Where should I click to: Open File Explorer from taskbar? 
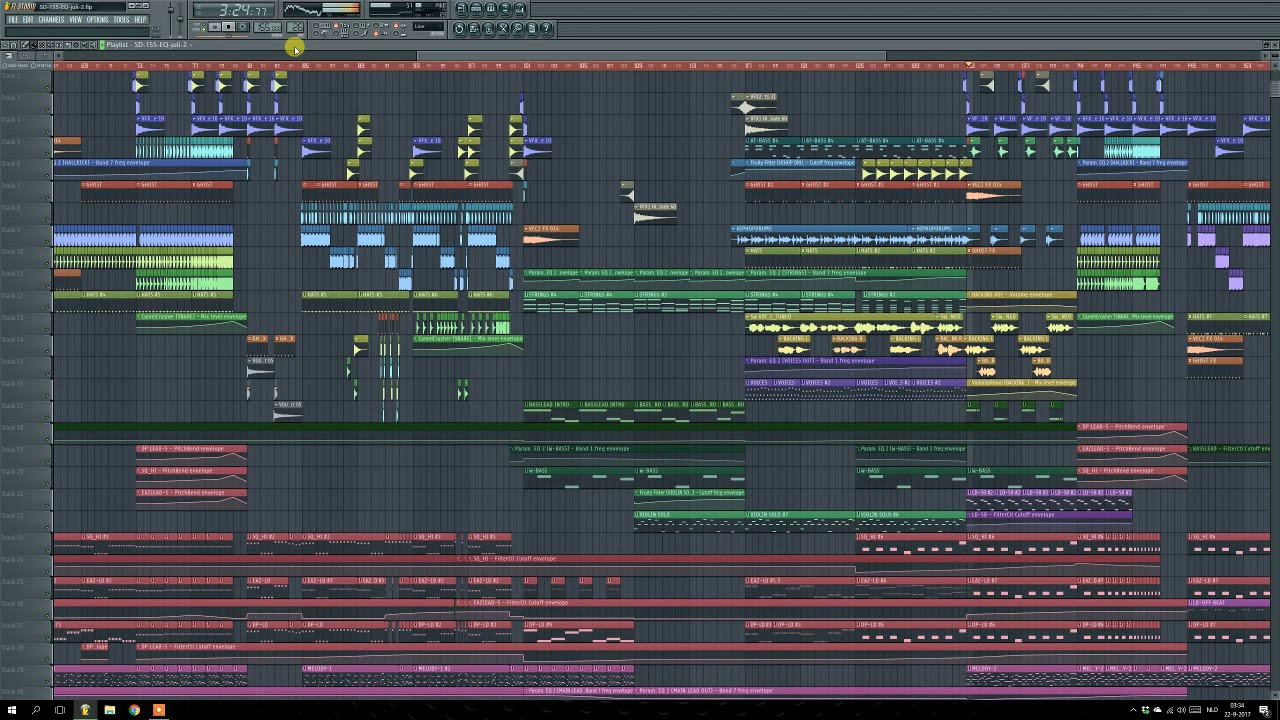(x=109, y=710)
